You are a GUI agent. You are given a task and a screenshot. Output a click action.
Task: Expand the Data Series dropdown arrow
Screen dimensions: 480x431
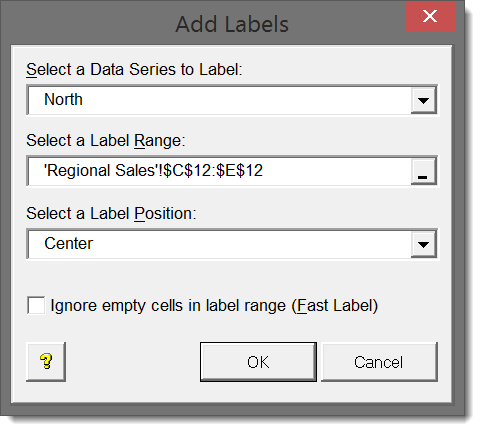[x=423, y=100]
